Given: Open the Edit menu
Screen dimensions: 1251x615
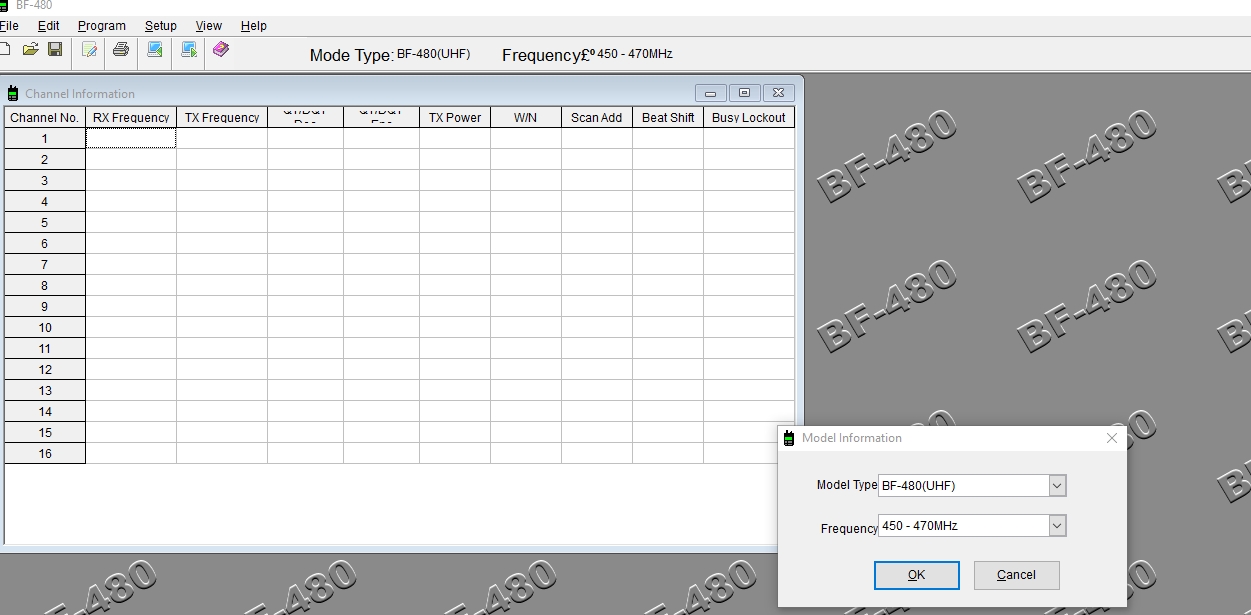Looking at the screenshot, I should point(48,26).
